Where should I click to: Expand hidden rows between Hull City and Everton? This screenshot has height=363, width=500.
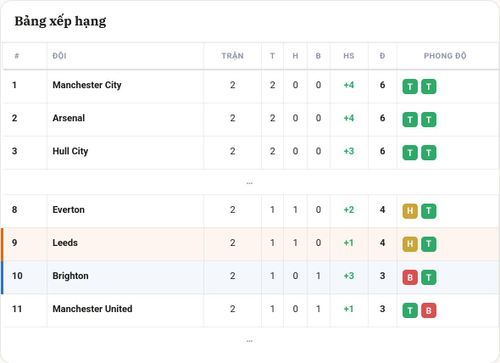pos(249,183)
